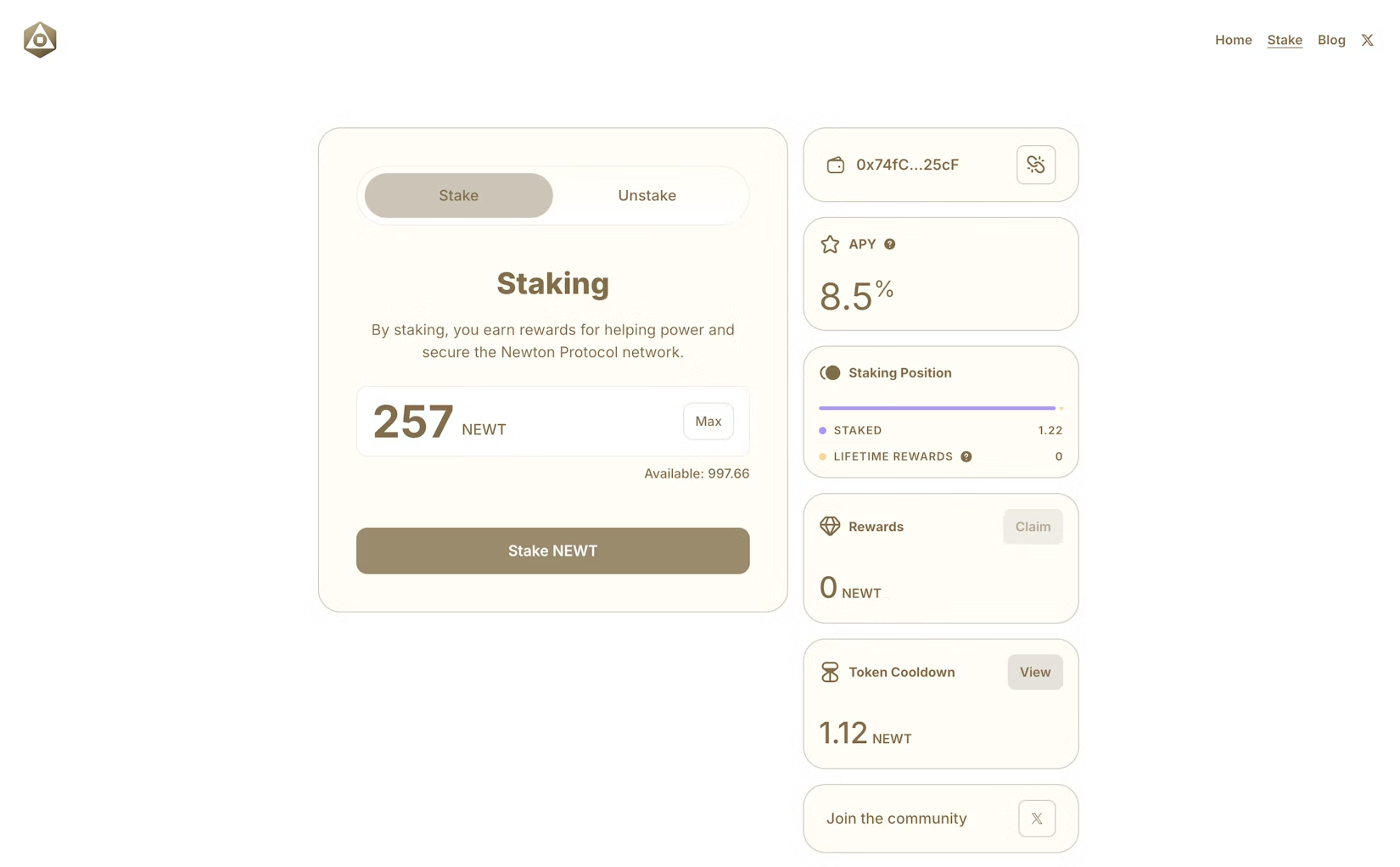1400x867 pixels.
Task: Click the 257 NEWT amount input field
Action: pyautogui.click(x=518, y=422)
